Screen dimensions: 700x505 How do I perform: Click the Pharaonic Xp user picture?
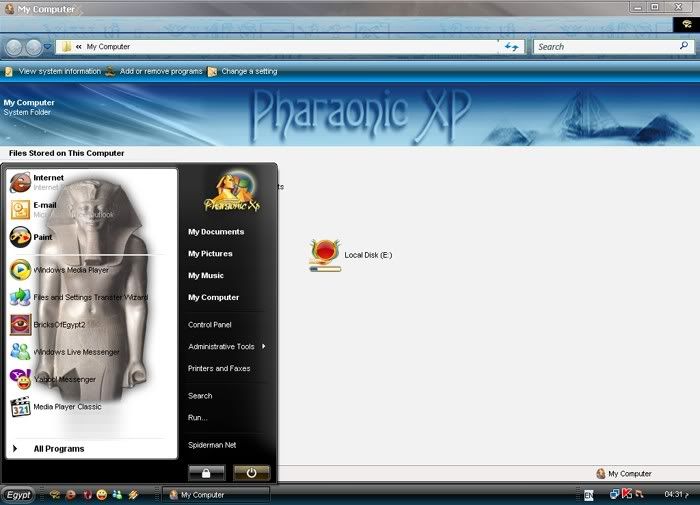[232, 190]
